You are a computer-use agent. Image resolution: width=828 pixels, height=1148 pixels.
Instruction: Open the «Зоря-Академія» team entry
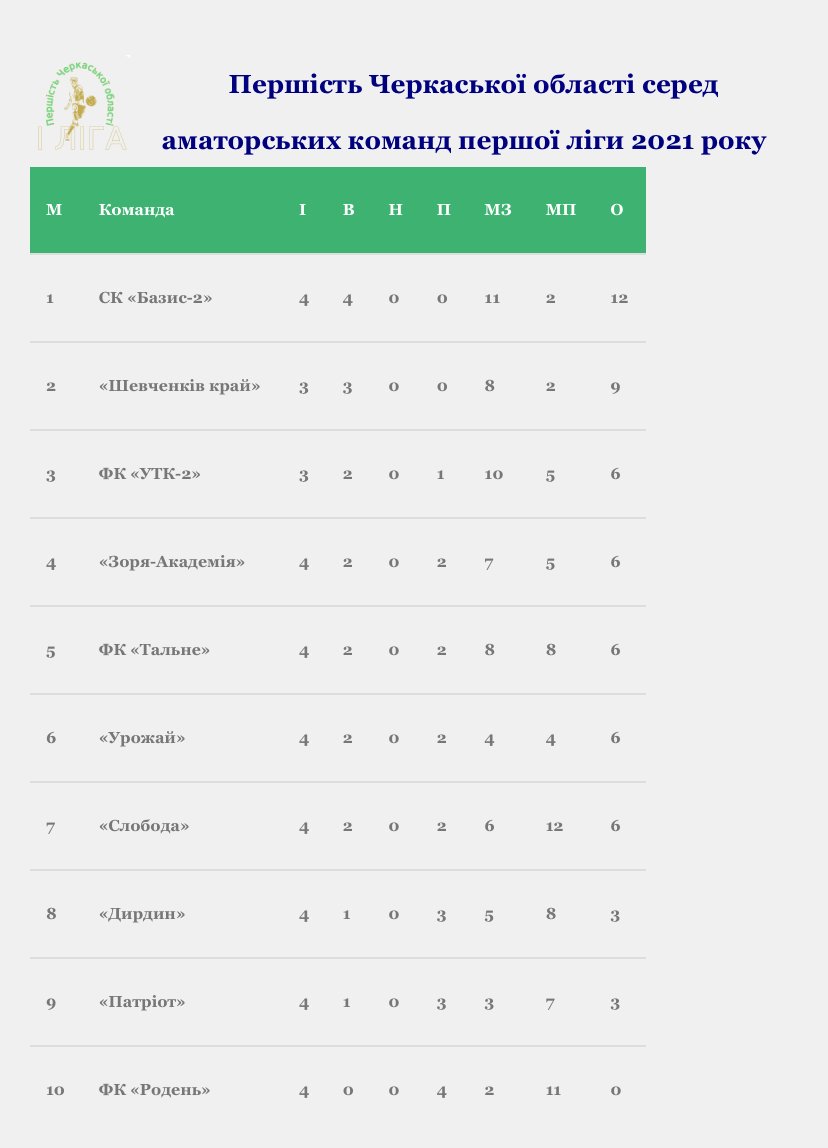pyautogui.click(x=171, y=562)
